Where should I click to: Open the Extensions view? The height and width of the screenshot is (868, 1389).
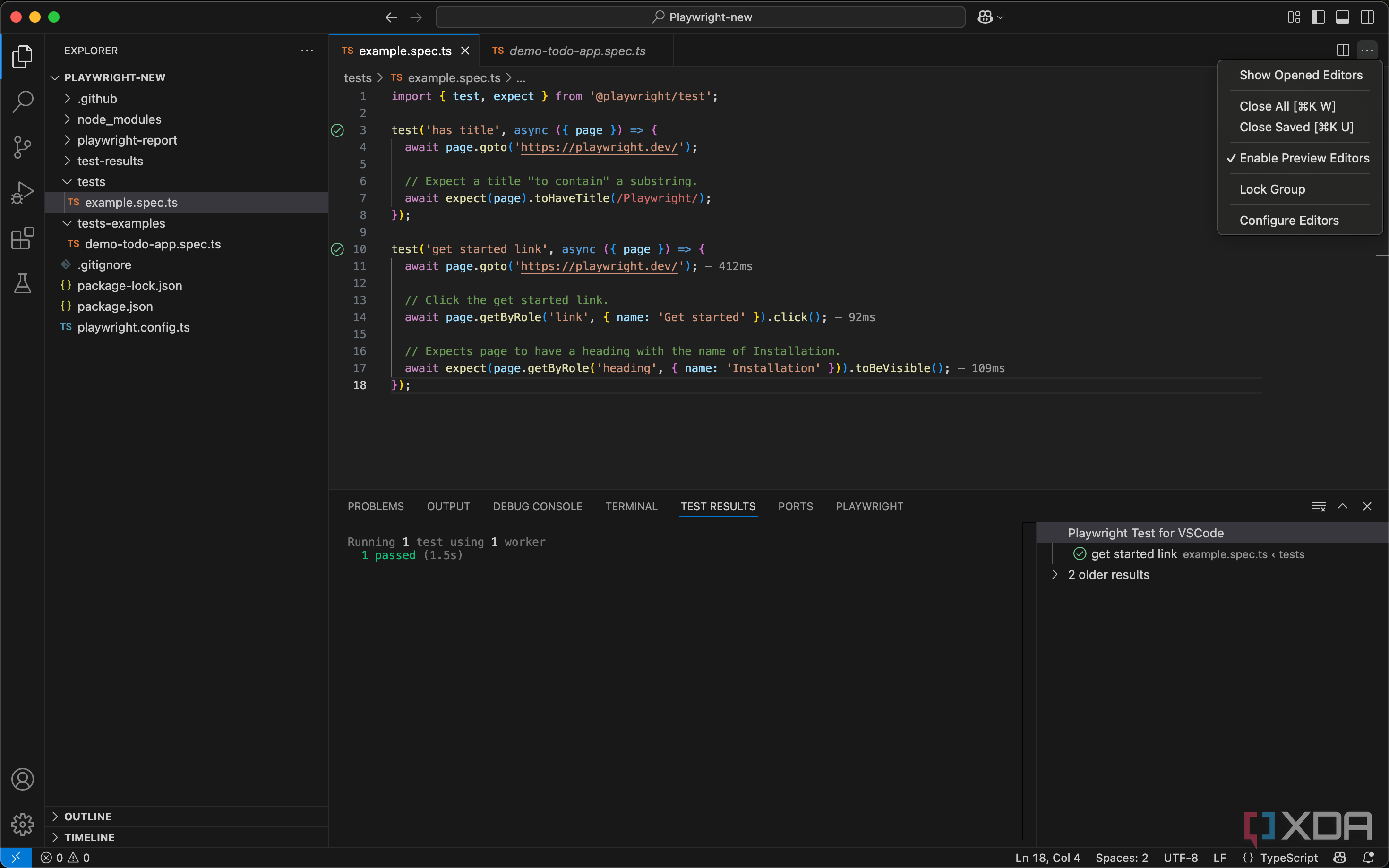pos(22,238)
